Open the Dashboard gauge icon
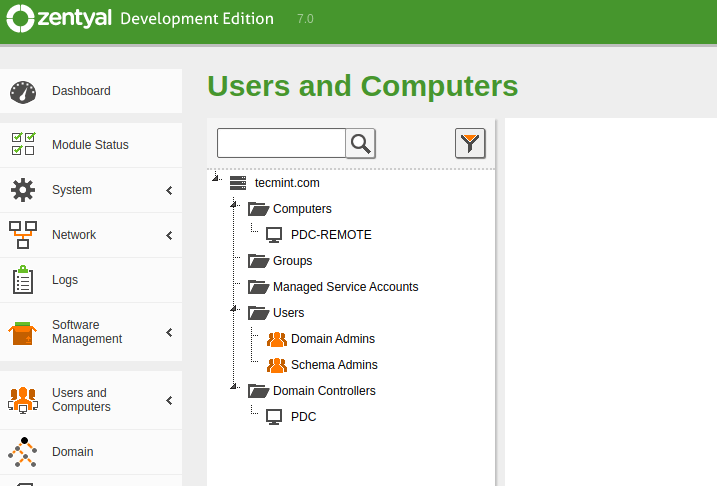 pyautogui.click(x=23, y=92)
